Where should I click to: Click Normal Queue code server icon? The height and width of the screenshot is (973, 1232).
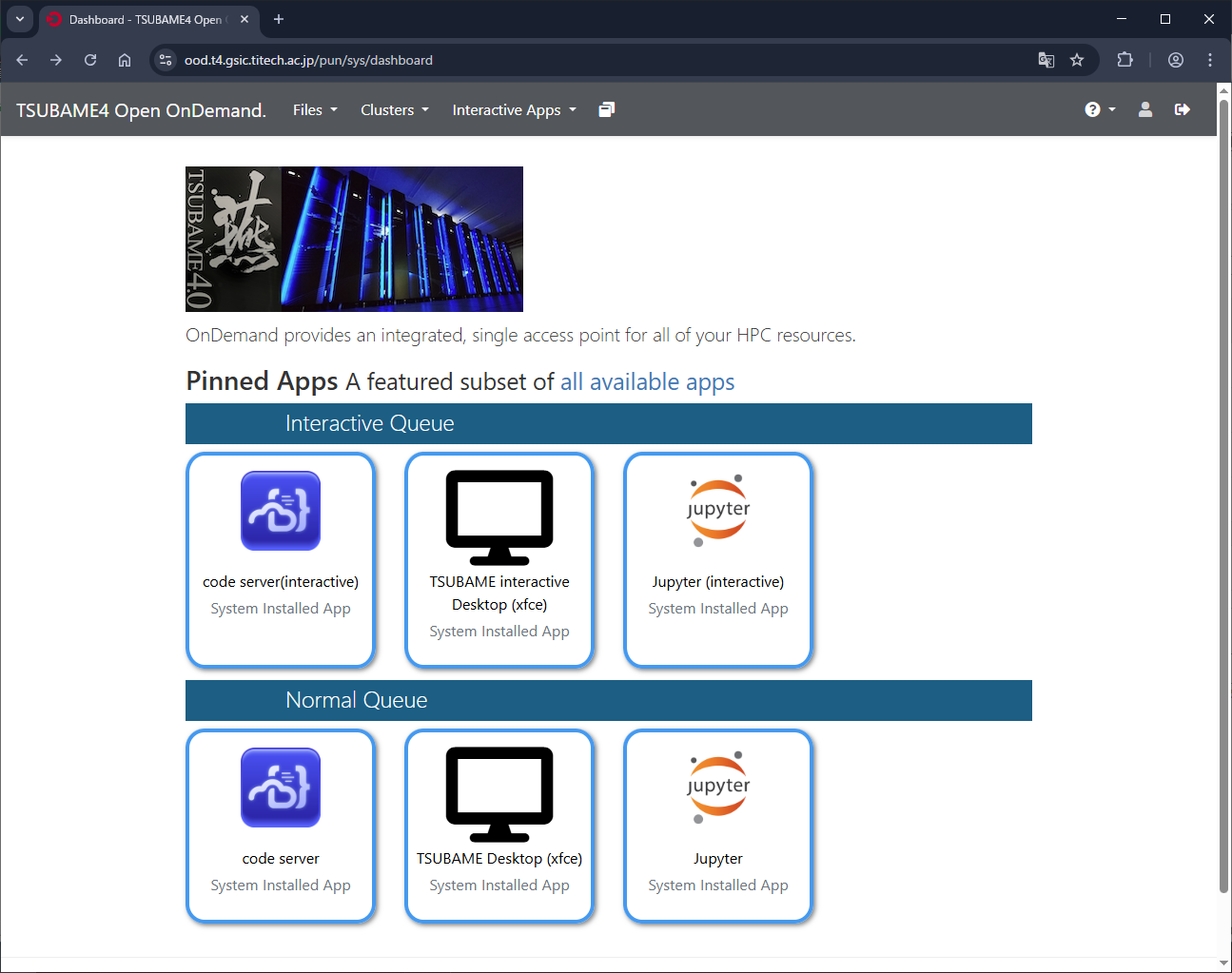click(x=280, y=788)
